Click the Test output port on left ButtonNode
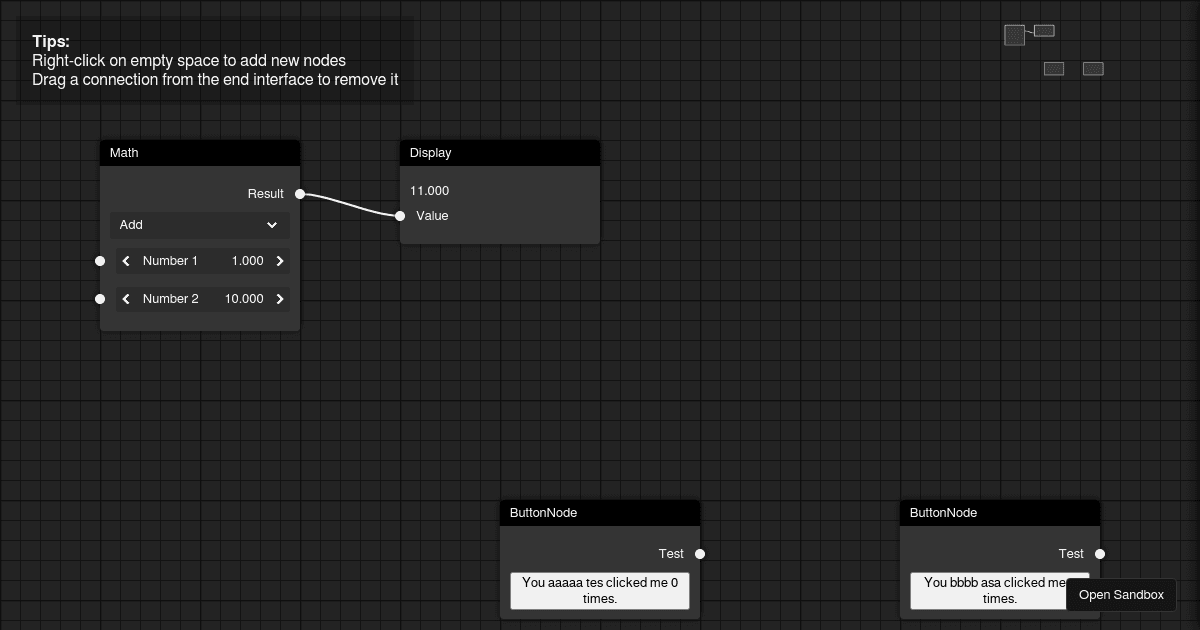The height and width of the screenshot is (630, 1200). pos(700,553)
